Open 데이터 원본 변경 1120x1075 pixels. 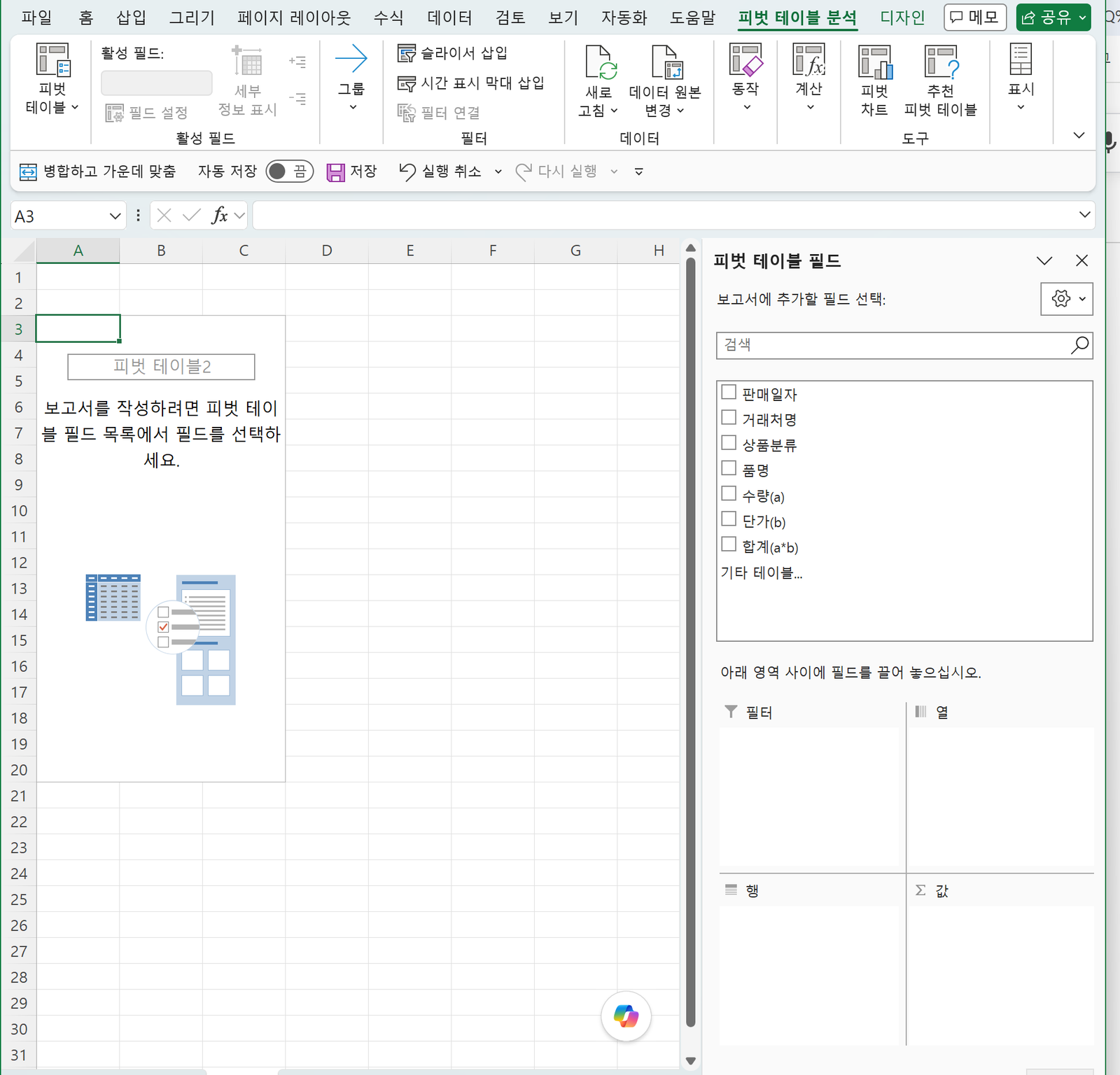click(x=664, y=81)
